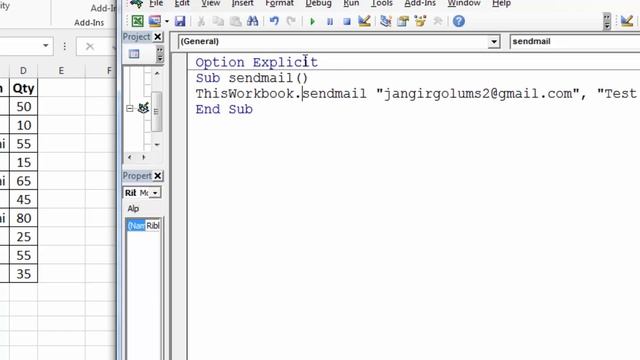Select the (Name) property row
640x360 pixels.
pos(143,226)
